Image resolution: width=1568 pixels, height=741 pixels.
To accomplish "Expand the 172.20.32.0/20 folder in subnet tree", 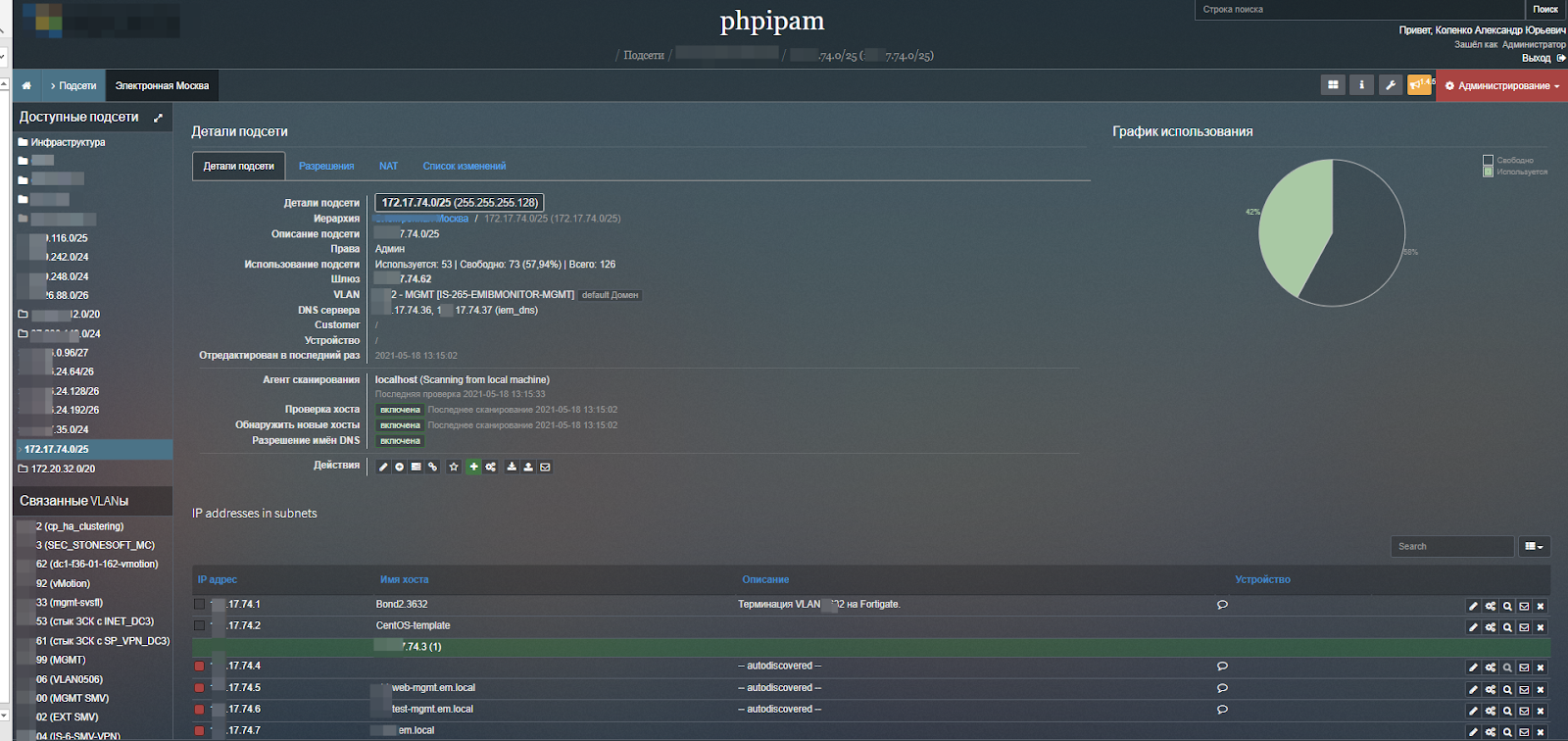I will [x=23, y=469].
